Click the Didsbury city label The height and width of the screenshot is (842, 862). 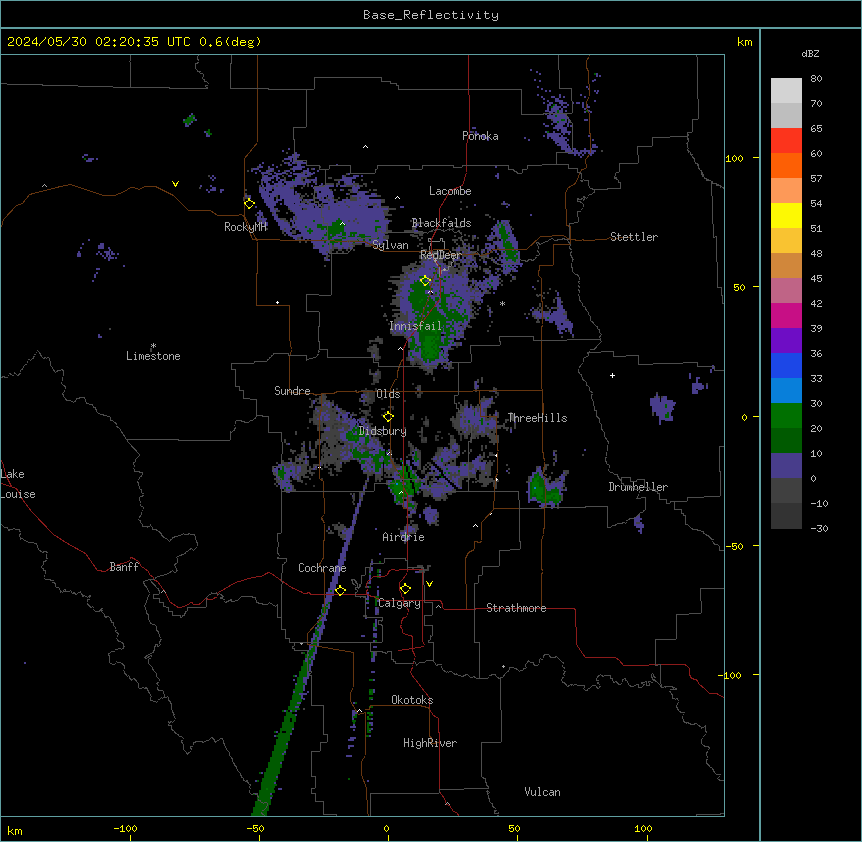point(383,431)
